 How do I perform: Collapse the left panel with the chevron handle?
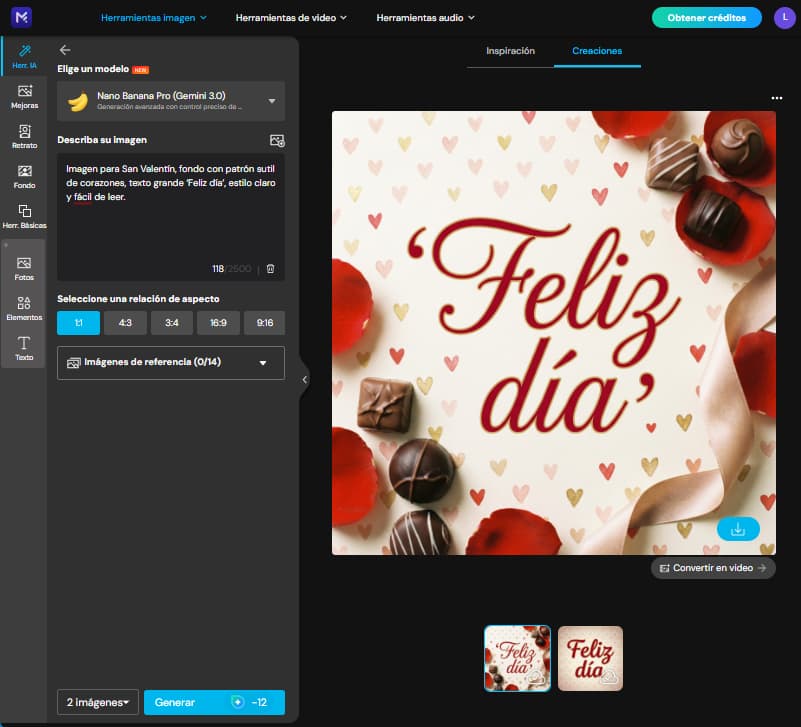304,380
